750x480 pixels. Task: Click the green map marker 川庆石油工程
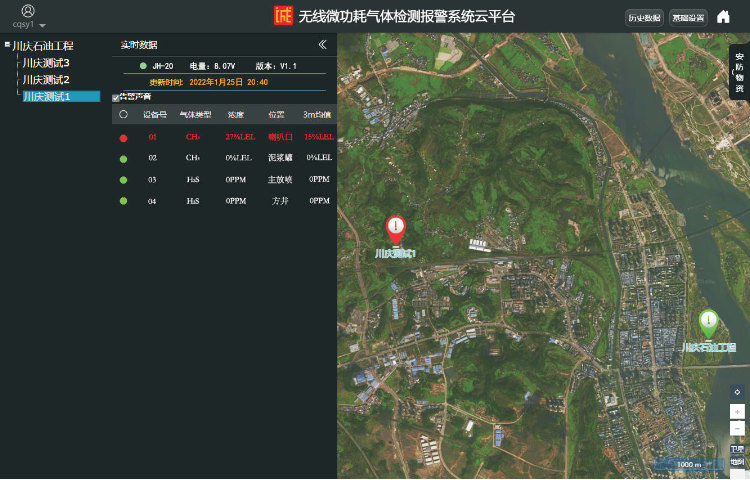[708, 324]
